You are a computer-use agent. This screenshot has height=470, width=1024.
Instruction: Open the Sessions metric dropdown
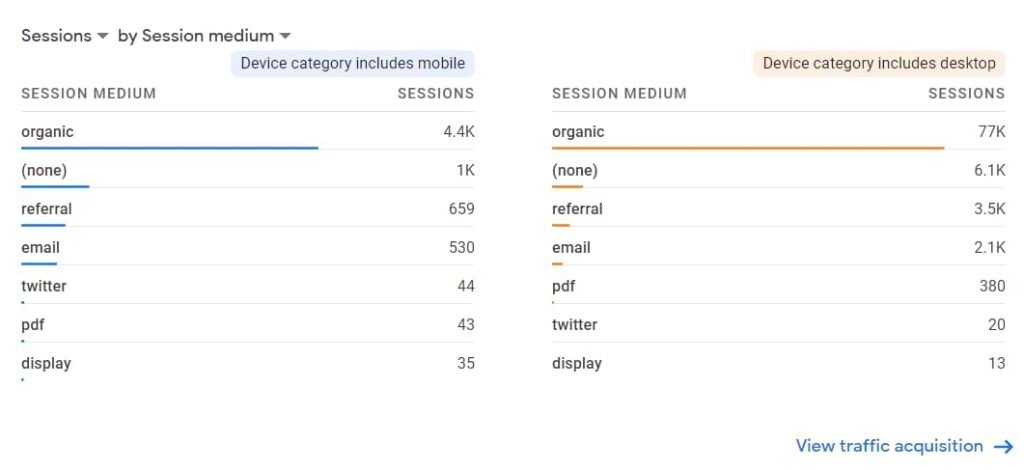[x=65, y=36]
